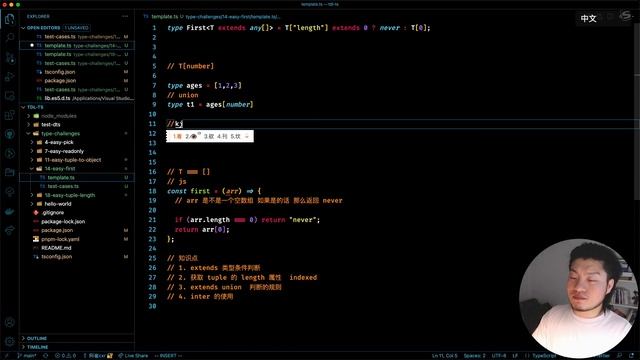Image resolution: width=640 pixels, height=360 pixels.
Task: Open the Docker whale icon
Action: (x=9, y=211)
